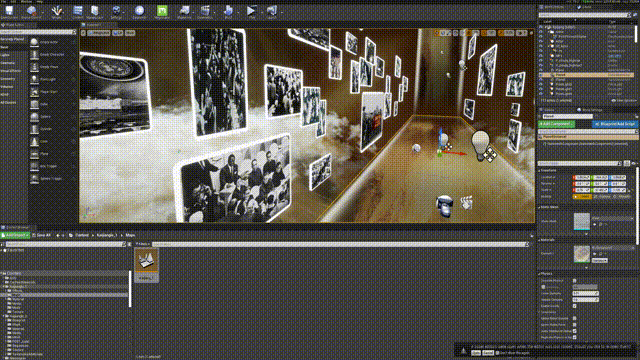Screen dimensions: 640x360
Task: Select Box Trigger in Place Actors list
Action: click(x=53, y=166)
